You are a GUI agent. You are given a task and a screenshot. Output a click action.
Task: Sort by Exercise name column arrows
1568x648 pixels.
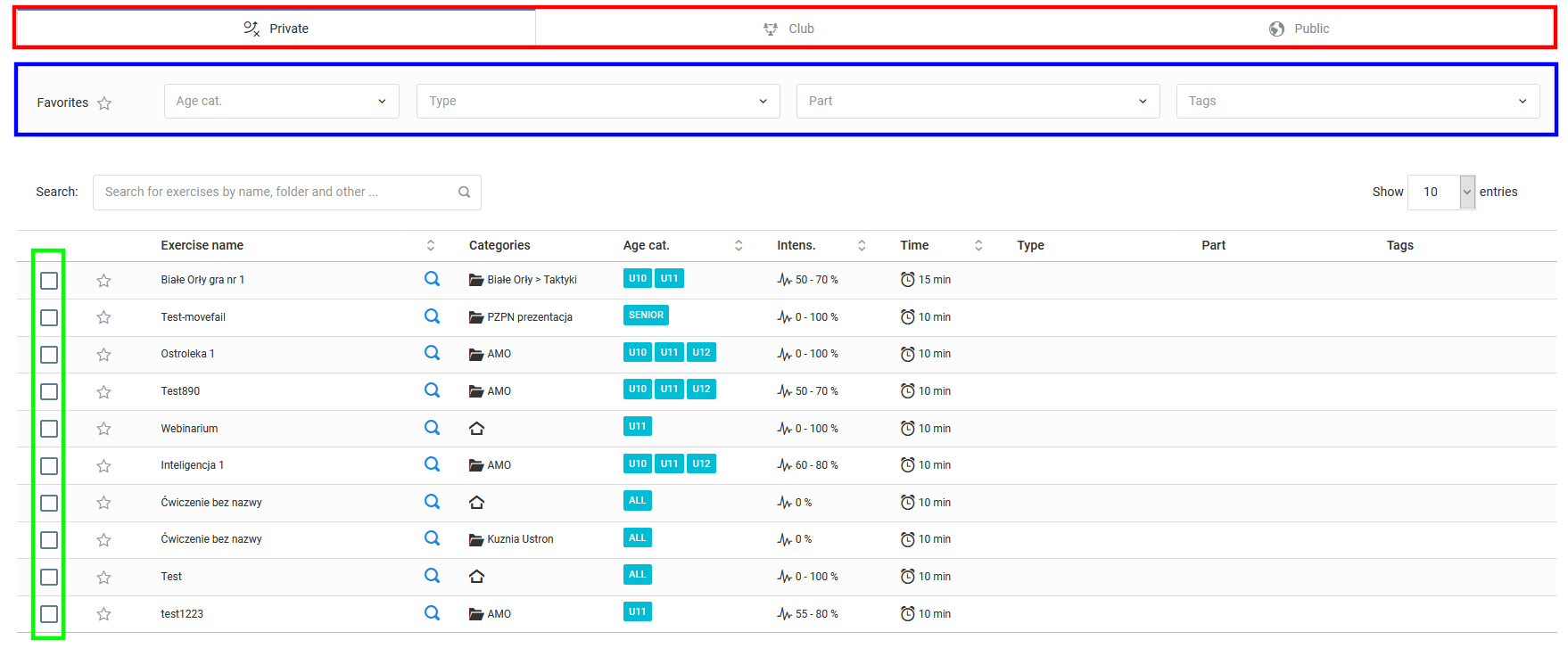click(430, 245)
